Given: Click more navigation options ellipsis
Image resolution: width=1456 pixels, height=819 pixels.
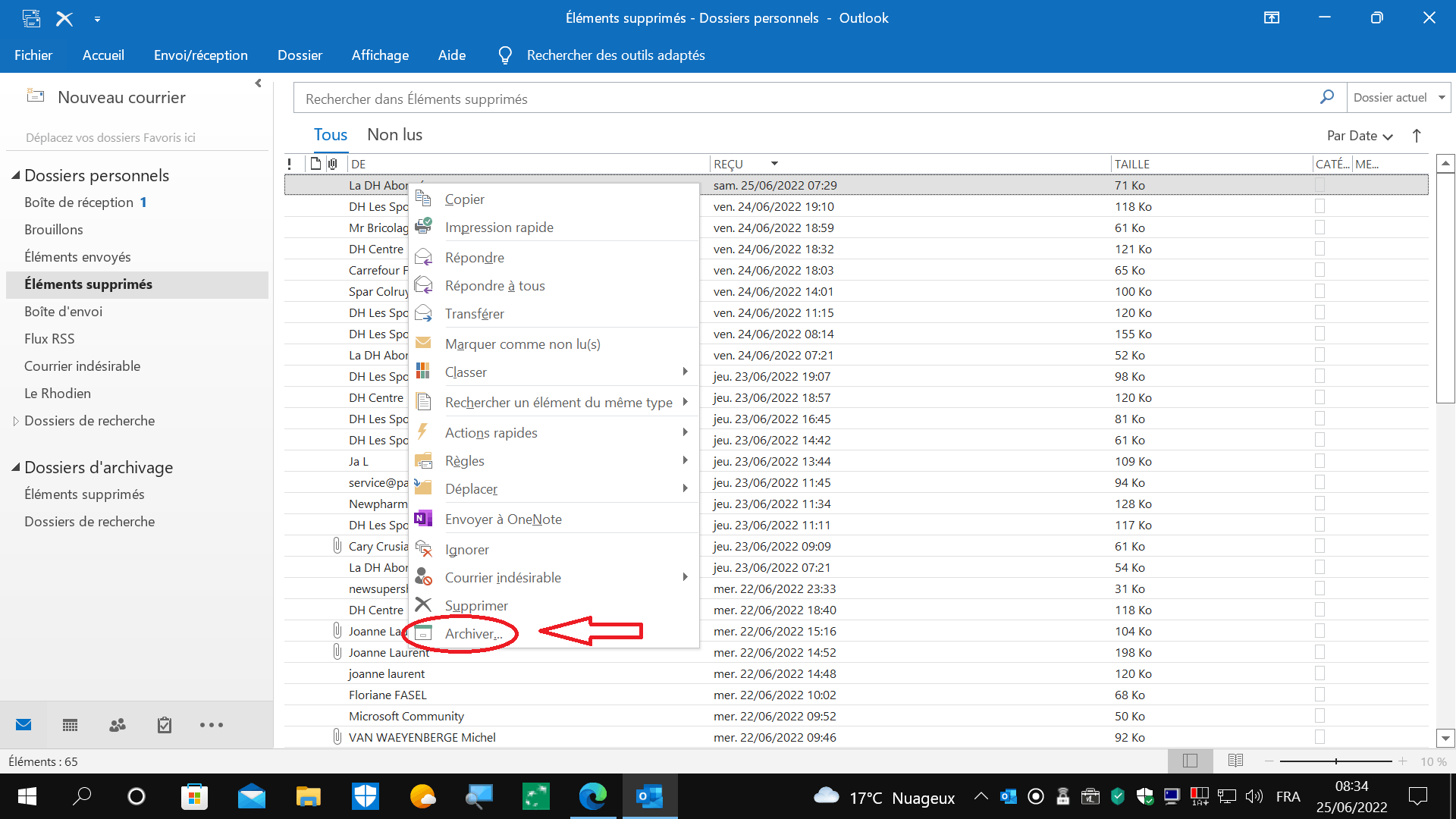Looking at the screenshot, I should [212, 726].
